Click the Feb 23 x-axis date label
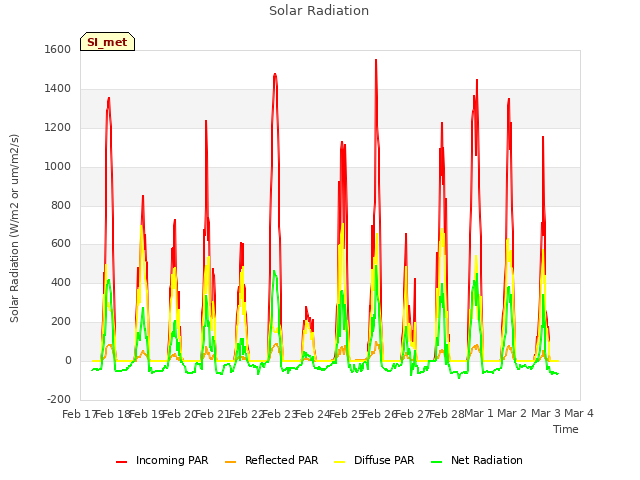Viewport: 640px width, 480px height. [x=279, y=414]
